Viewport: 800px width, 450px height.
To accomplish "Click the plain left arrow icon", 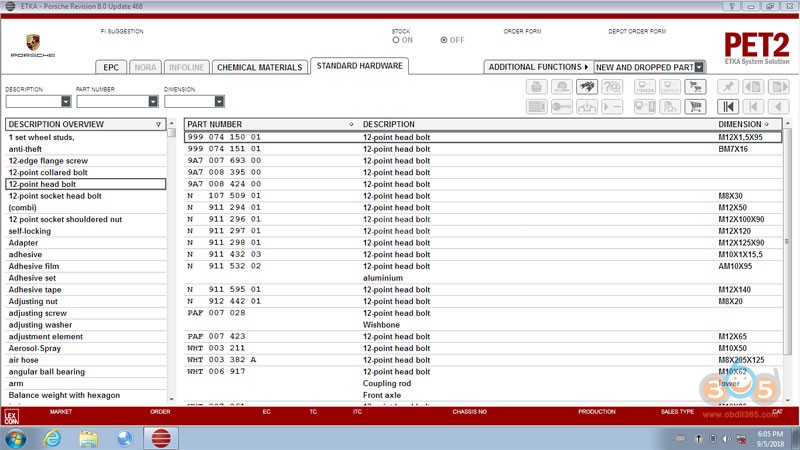I will pyautogui.click(x=779, y=107).
